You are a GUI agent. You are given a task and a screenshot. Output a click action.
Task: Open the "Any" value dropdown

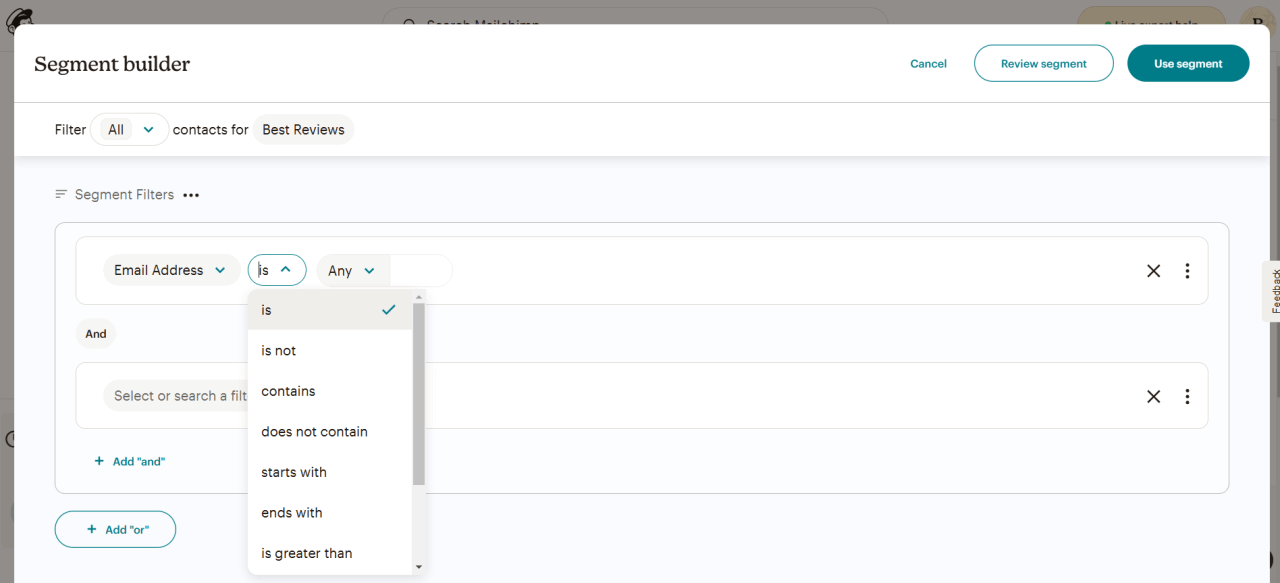352,270
